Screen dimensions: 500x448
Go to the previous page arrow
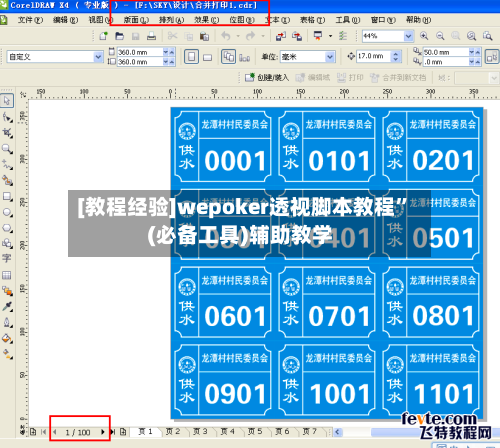[55, 432]
